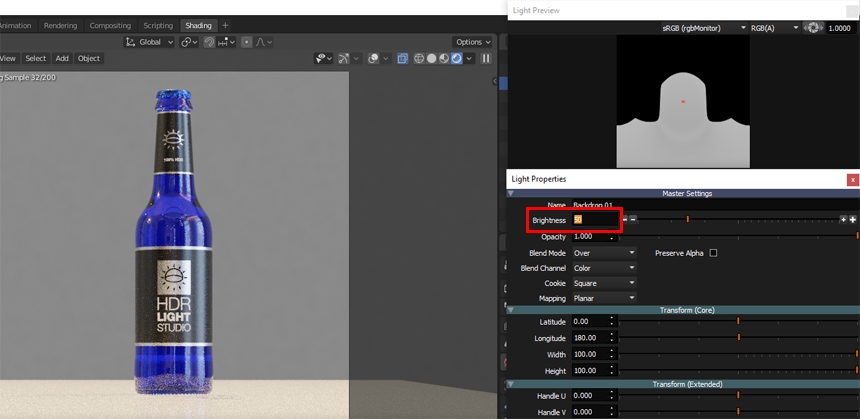This screenshot has width=860, height=419.
Task: Enable the Preserve Alpha checkbox
Action: pyautogui.click(x=713, y=253)
